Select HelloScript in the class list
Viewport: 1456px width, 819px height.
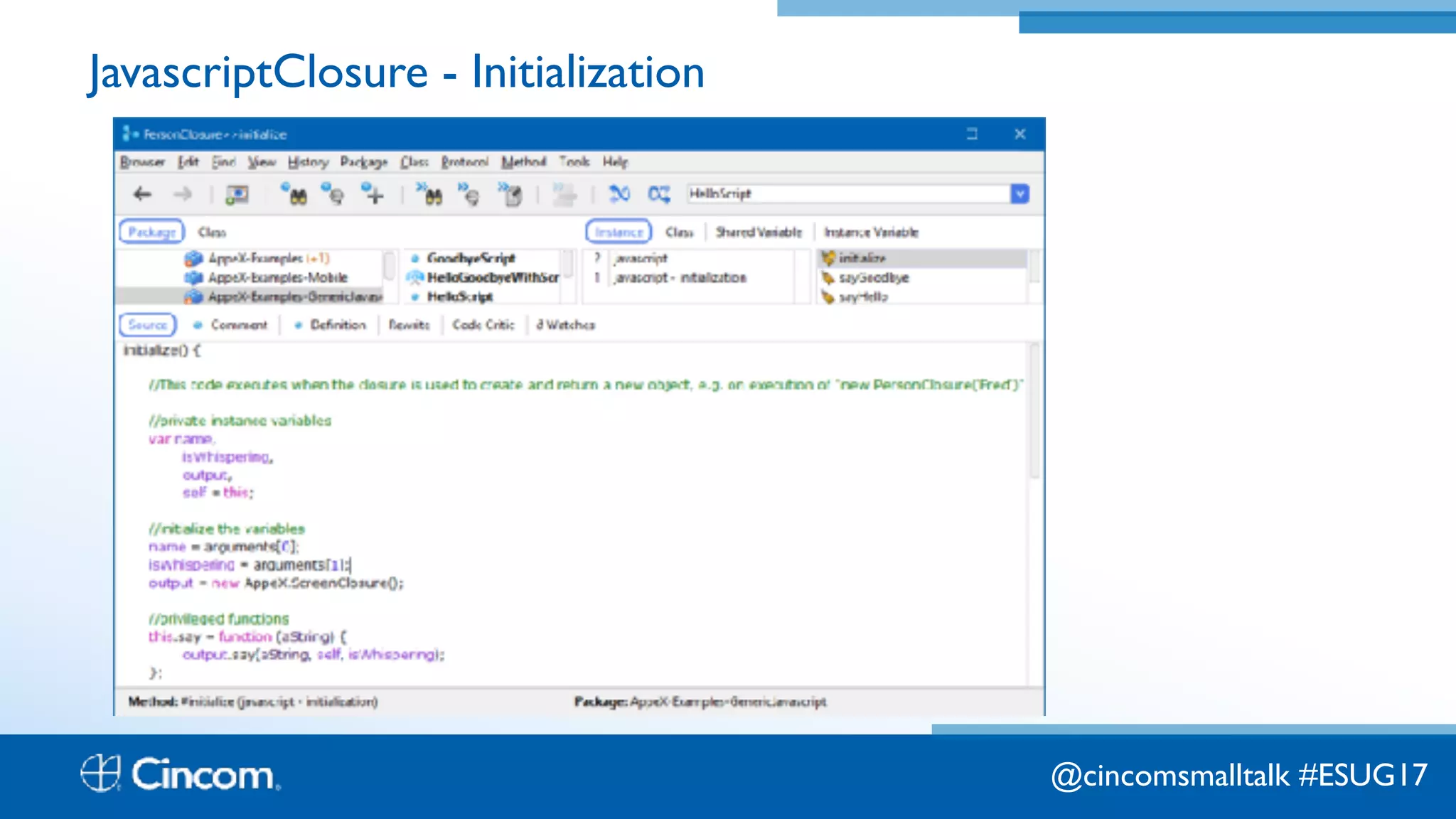click(460, 296)
